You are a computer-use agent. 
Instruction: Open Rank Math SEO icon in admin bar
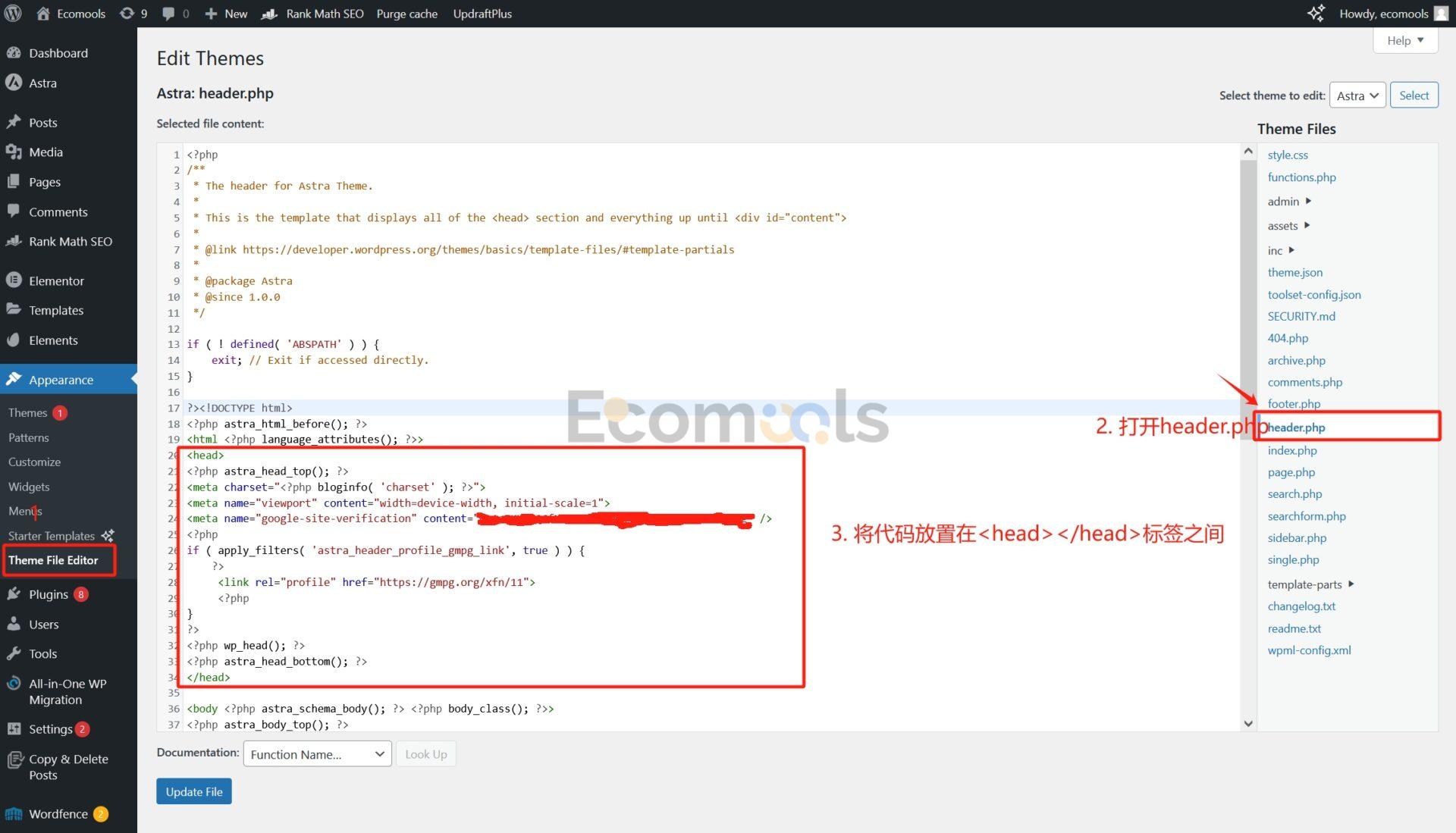269,14
